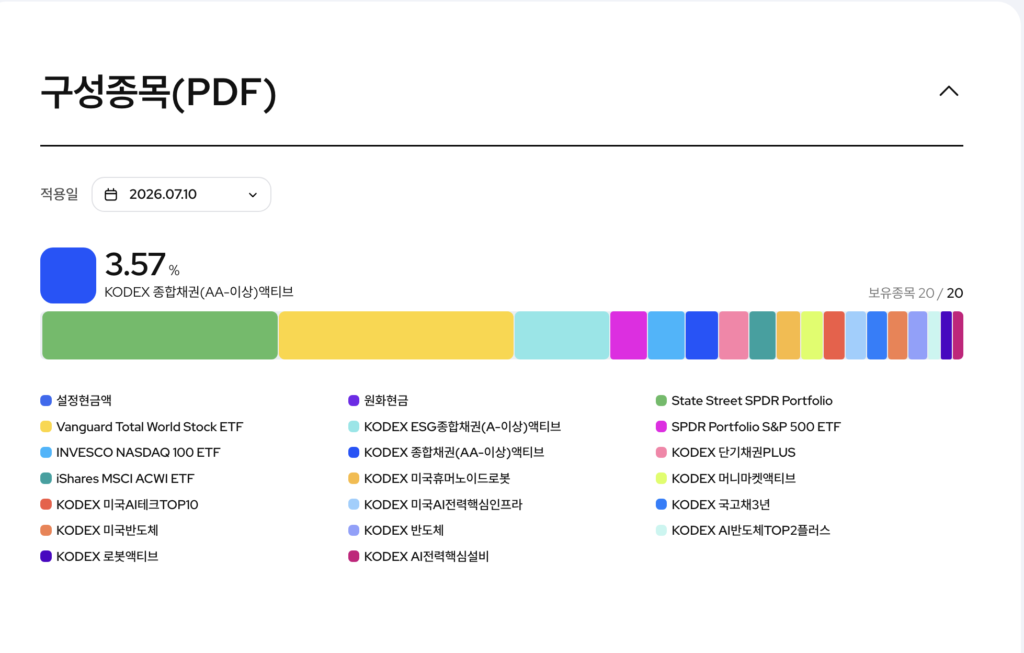Click the KODEX 국고채3년 legend entry
Image resolution: width=1024 pixels, height=653 pixels.
(713, 504)
